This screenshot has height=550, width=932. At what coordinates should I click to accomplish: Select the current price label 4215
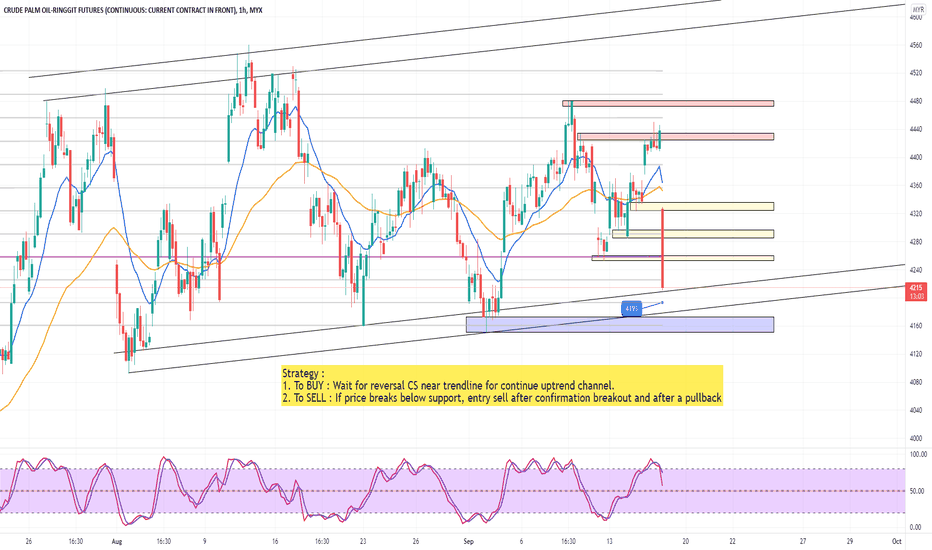pyautogui.click(x=916, y=287)
